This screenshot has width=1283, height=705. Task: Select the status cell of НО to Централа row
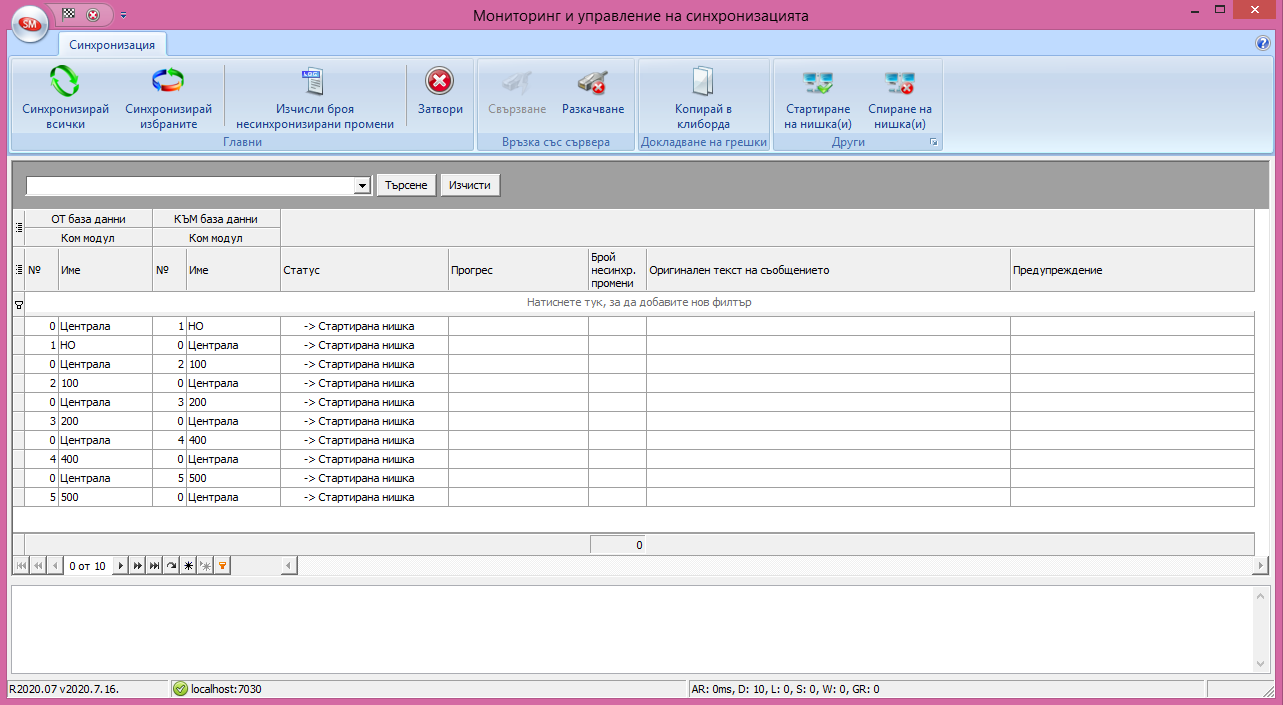(364, 345)
